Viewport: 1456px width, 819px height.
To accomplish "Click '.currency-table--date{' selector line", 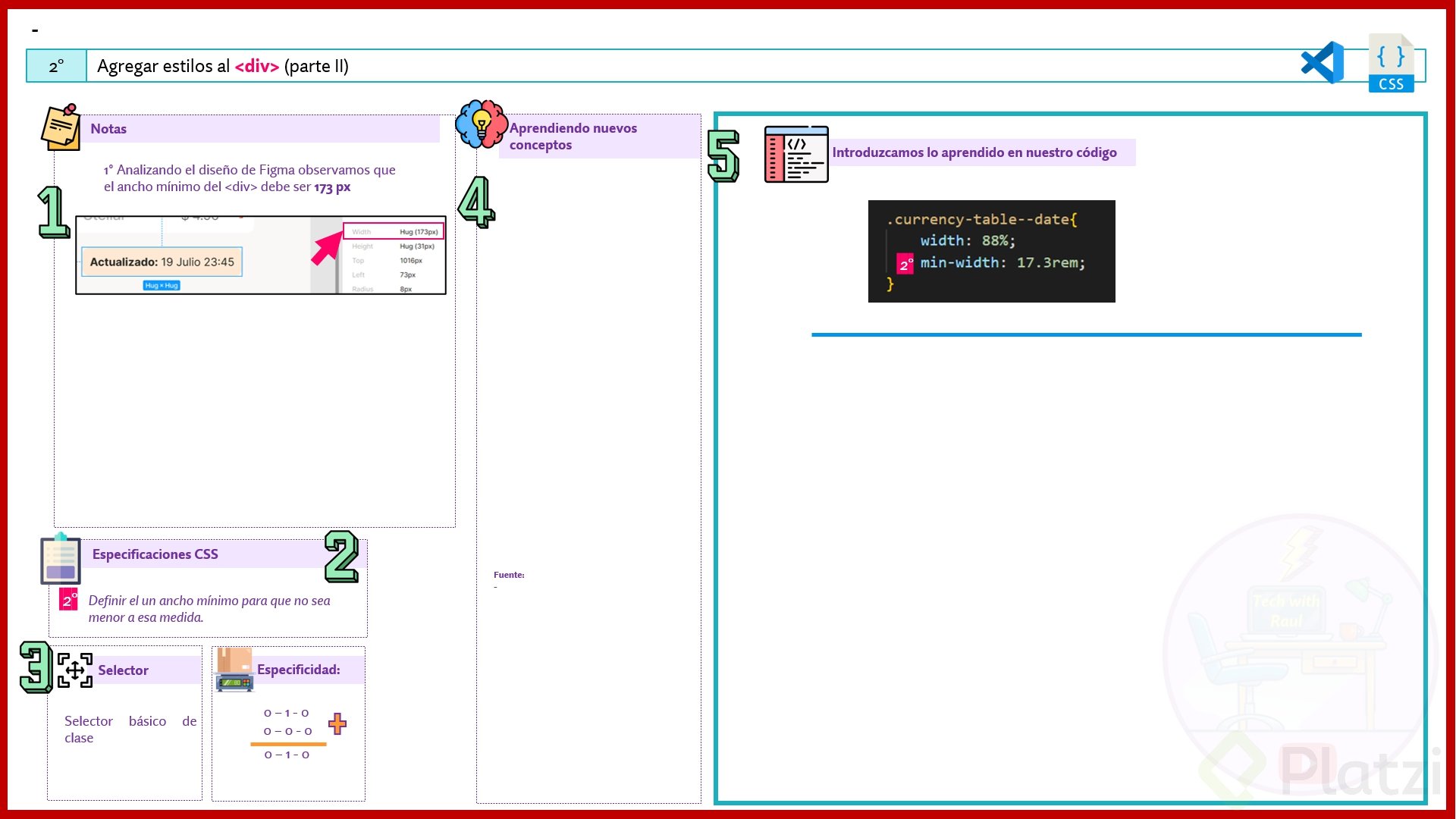I will click(982, 219).
